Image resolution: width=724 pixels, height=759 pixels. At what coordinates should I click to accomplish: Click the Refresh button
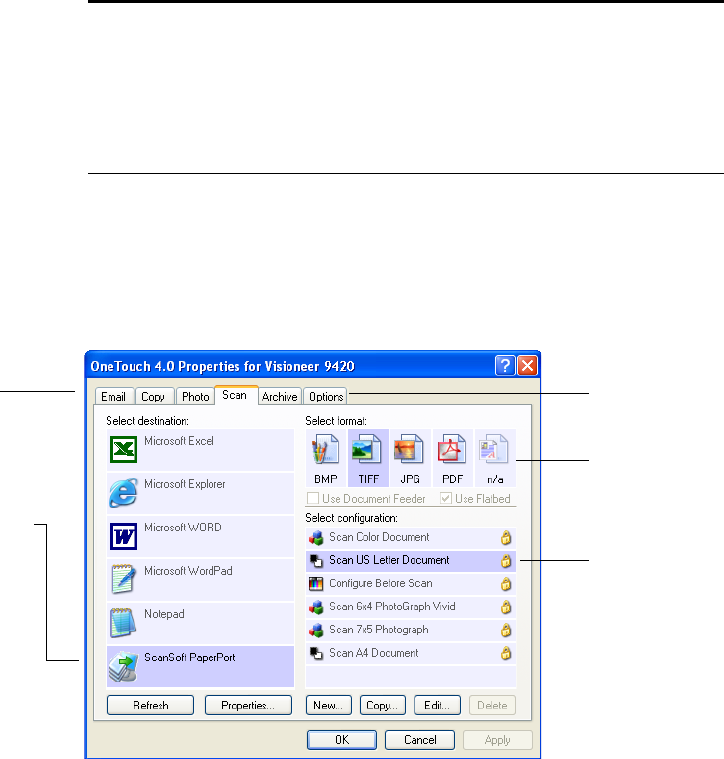pyautogui.click(x=151, y=705)
